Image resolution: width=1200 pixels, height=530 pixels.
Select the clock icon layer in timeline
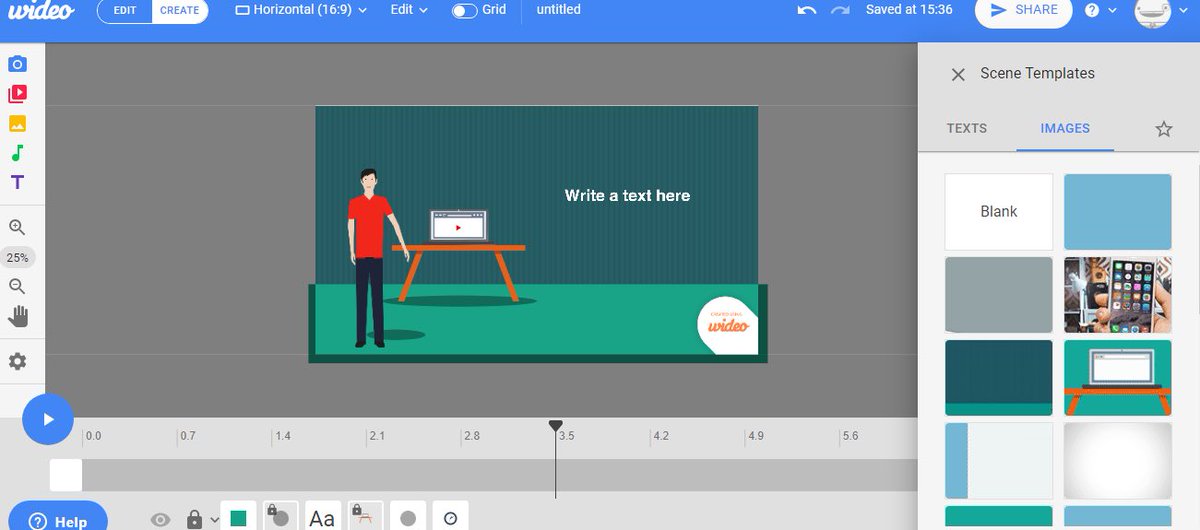click(450, 517)
